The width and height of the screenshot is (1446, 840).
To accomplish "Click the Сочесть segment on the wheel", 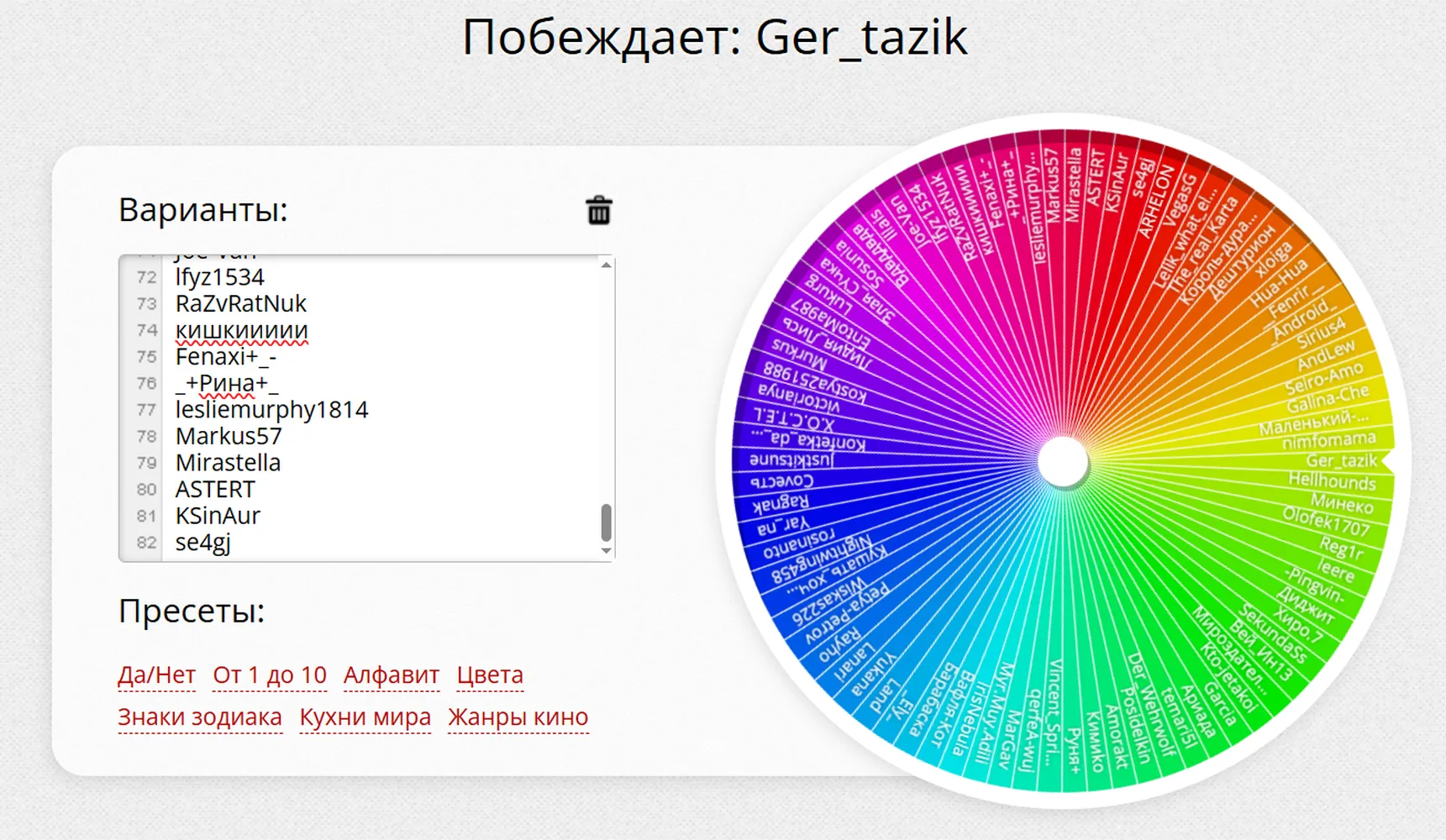I will [x=782, y=481].
